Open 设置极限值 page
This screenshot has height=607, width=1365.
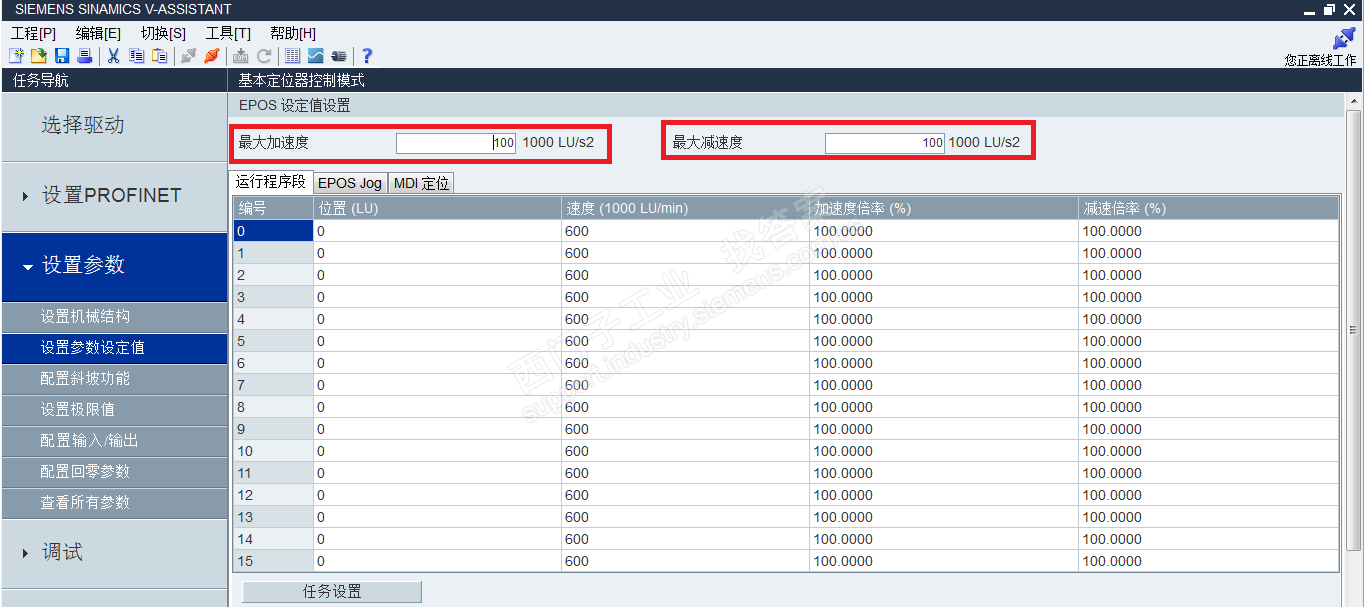click(114, 410)
